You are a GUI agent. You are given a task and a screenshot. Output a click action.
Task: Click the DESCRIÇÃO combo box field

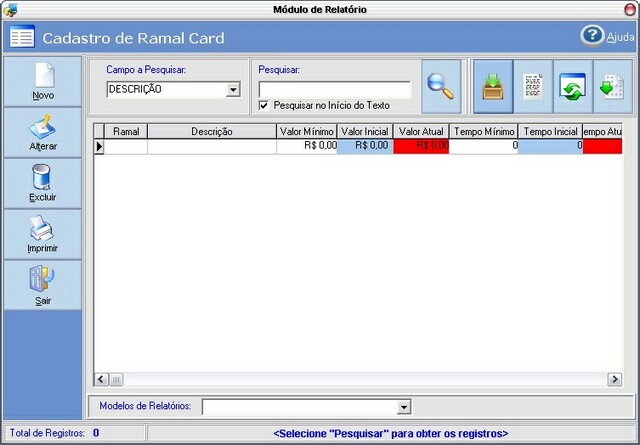pos(173,89)
